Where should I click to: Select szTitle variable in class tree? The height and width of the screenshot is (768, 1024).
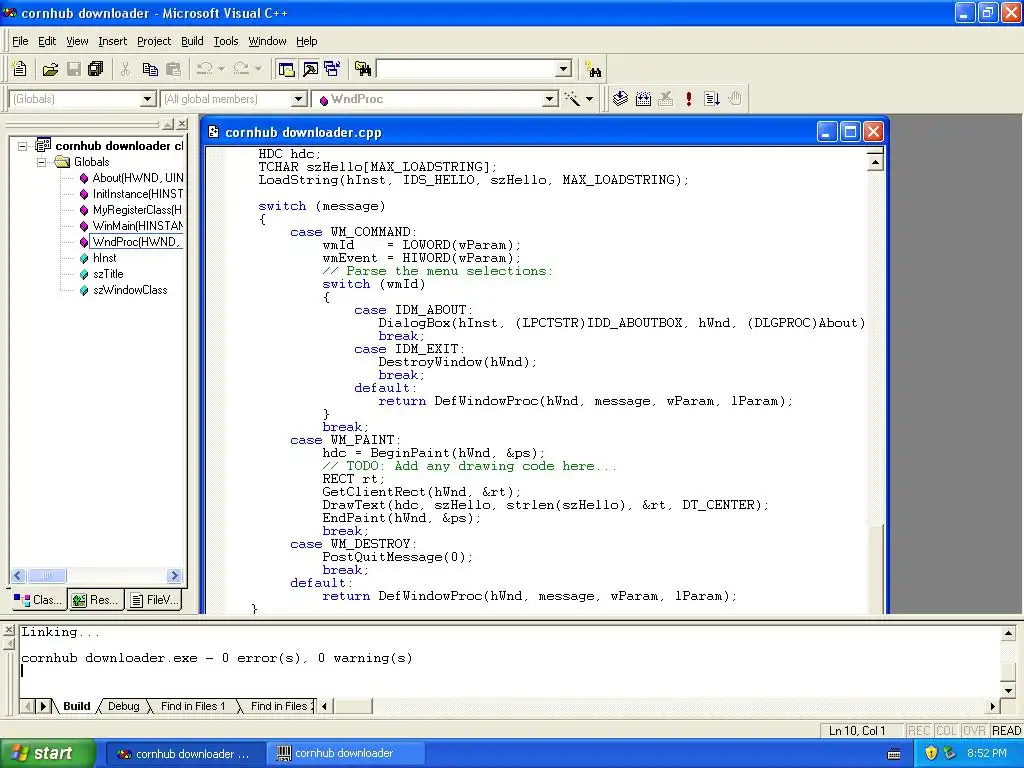click(x=108, y=274)
